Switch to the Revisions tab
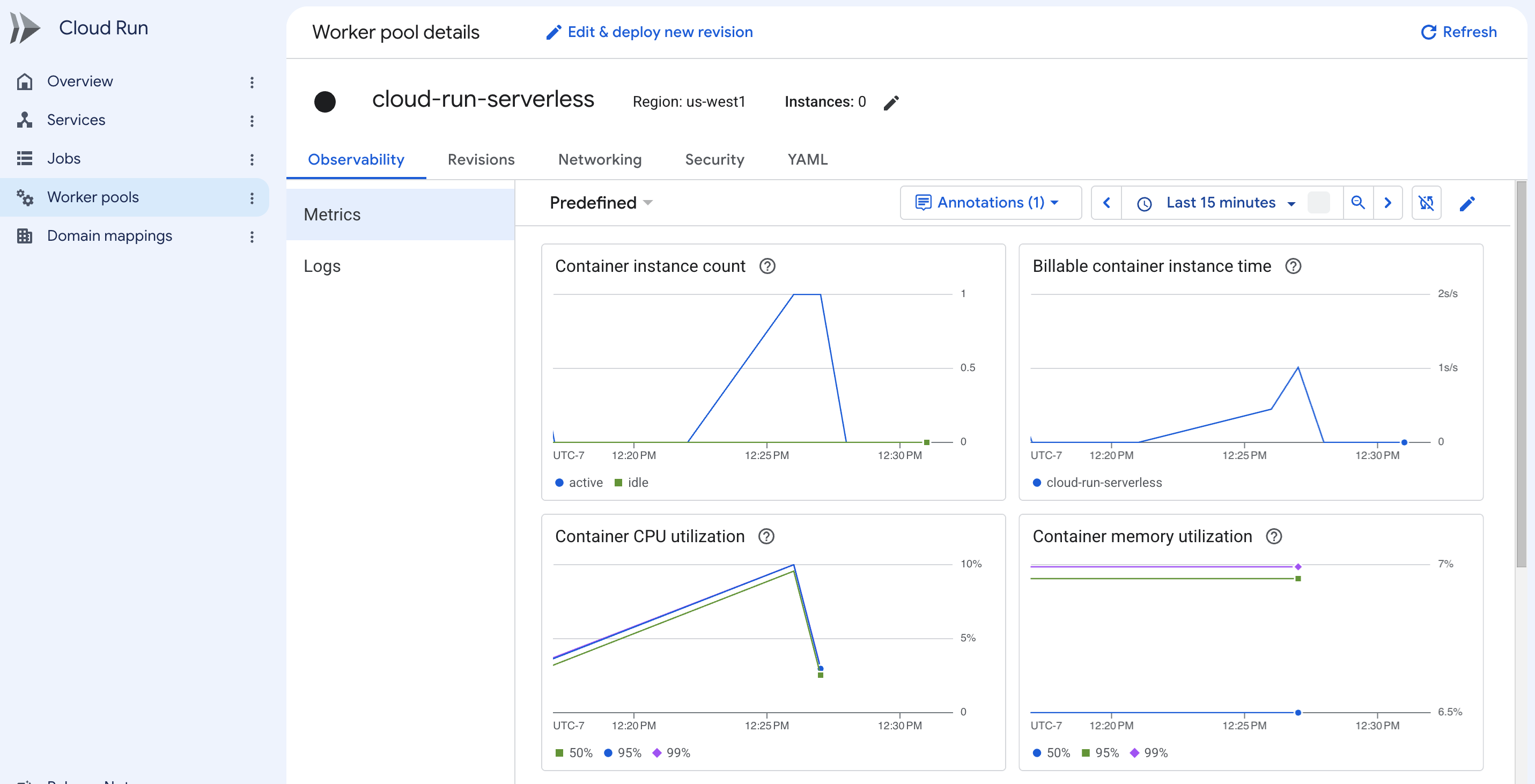1535x784 pixels. (x=481, y=160)
